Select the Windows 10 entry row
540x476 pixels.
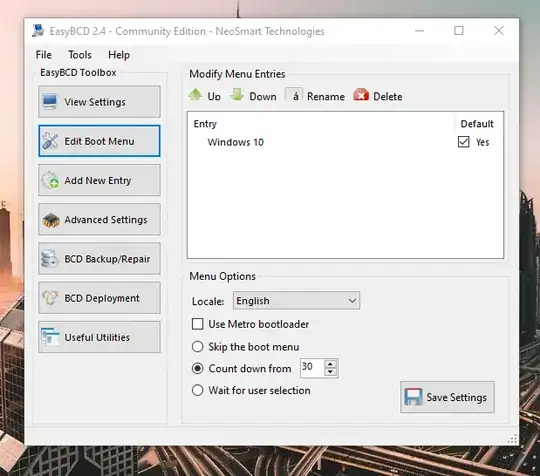(x=345, y=142)
